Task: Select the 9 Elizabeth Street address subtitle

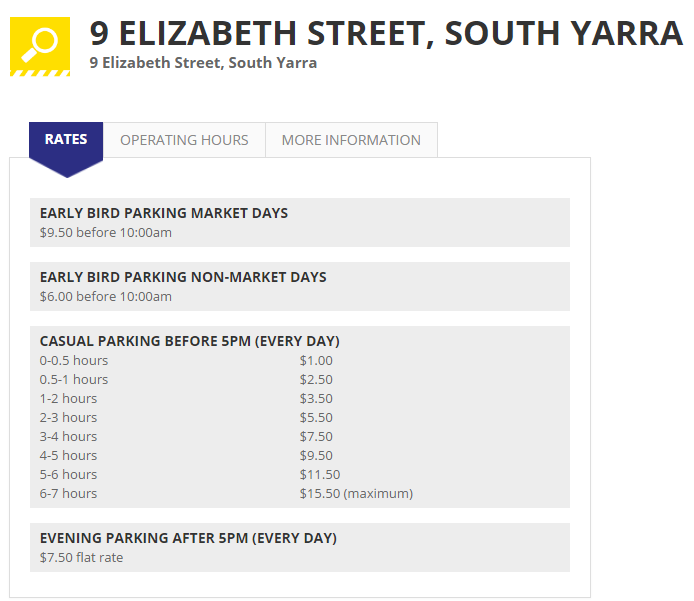Action: 203,63
